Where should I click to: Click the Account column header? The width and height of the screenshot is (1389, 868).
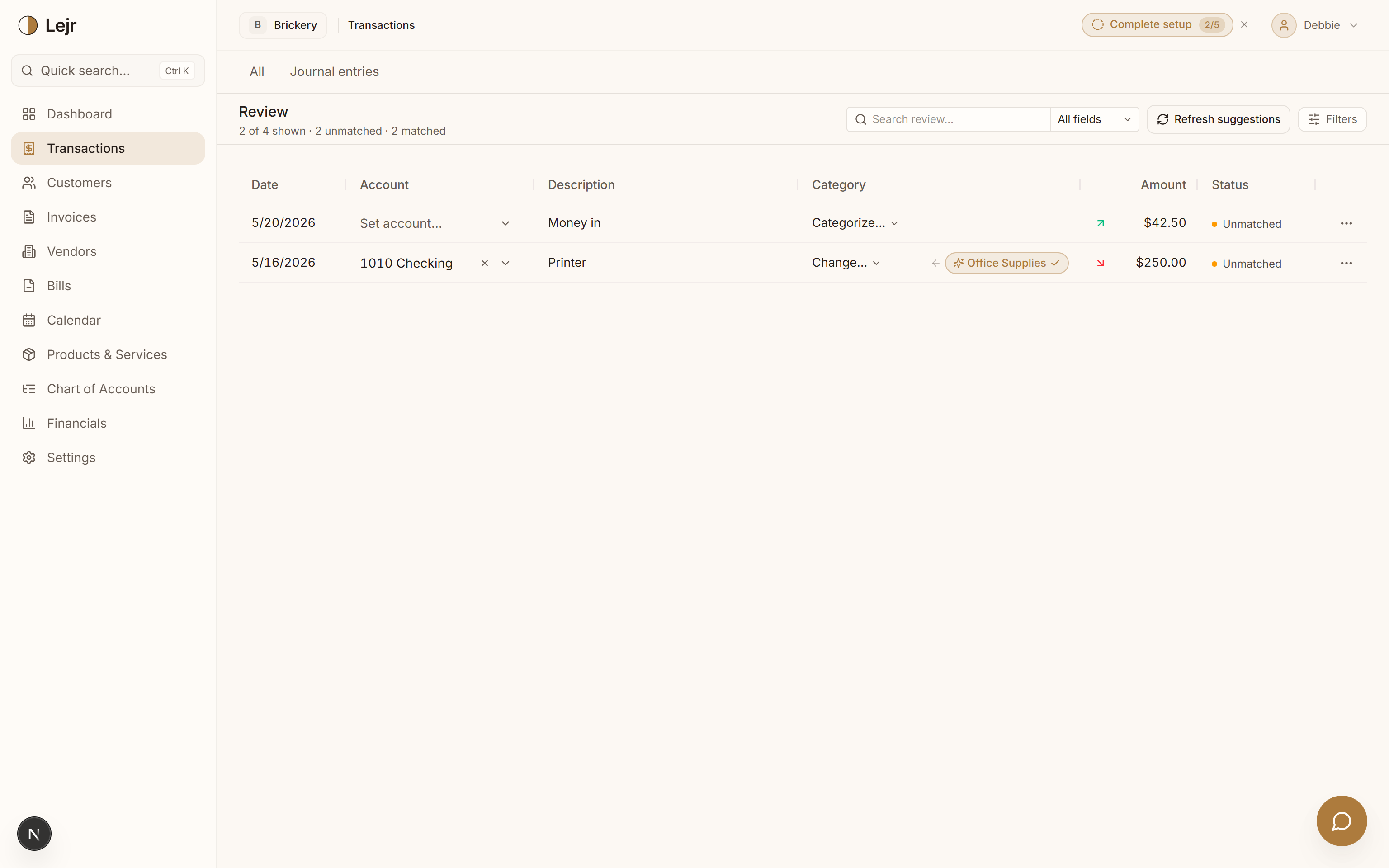click(x=384, y=185)
